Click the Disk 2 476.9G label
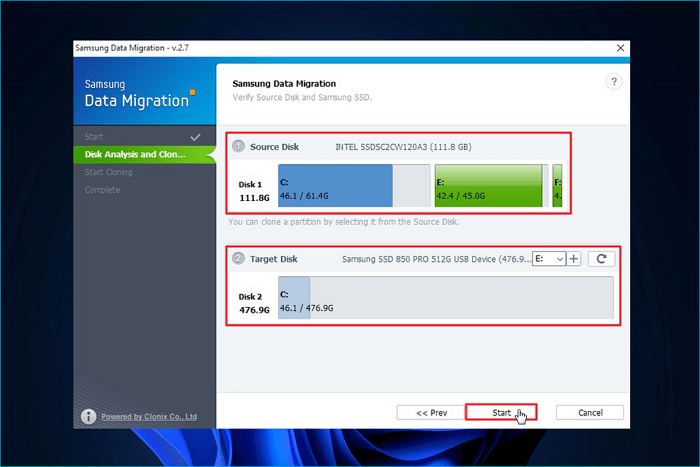700x467 pixels. click(254, 303)
